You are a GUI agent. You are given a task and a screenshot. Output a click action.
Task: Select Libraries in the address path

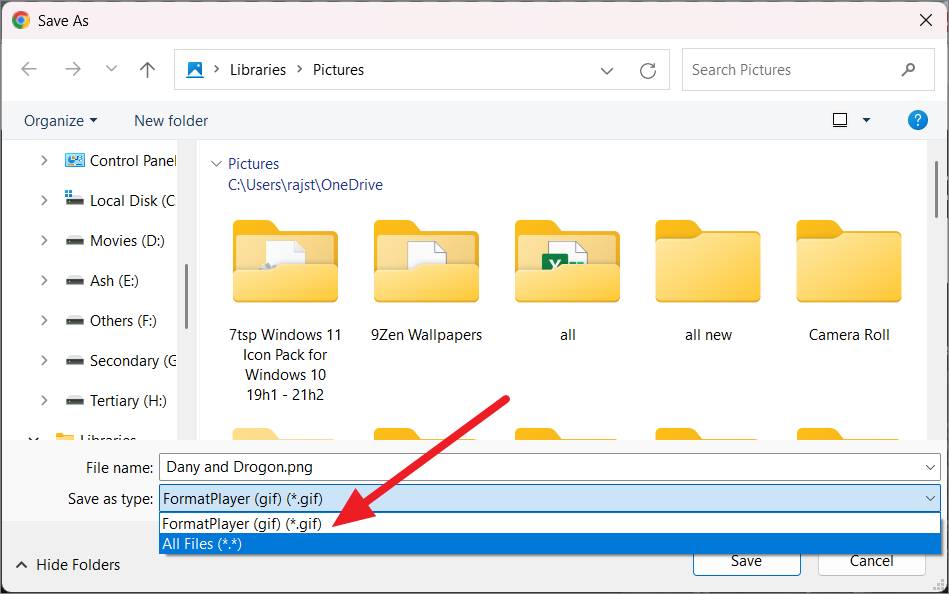click(x=258, y=70)
